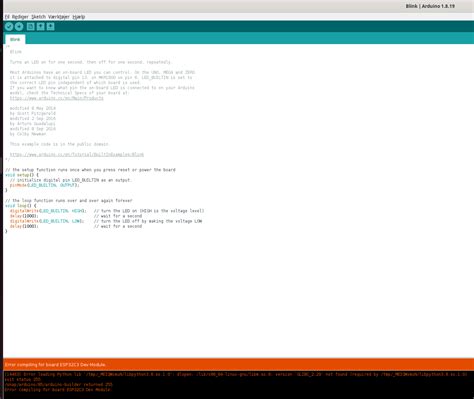Screen dimensions: 474x399
Task: Open the Værktøjer menu
Action: tap(59, 17)
